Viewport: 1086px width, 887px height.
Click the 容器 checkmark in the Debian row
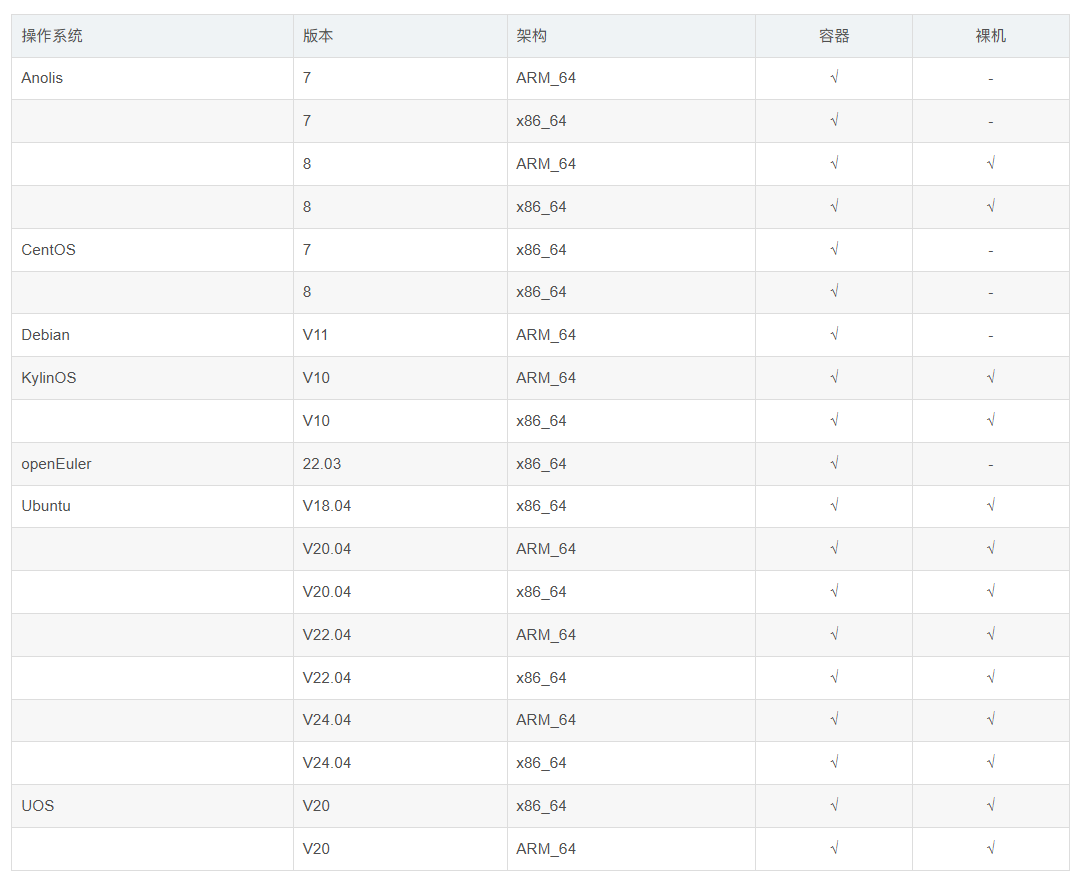(833, 335)
